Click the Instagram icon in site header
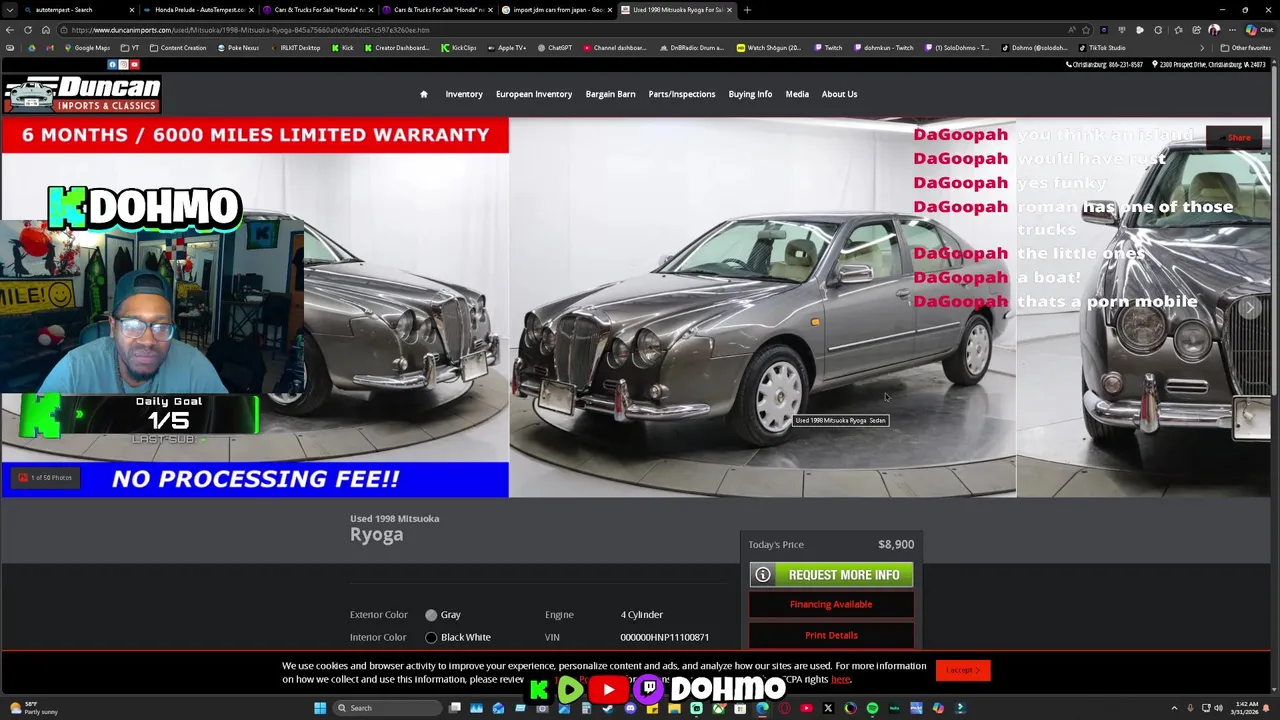This screenshot has width=1280, height=720. click(124, 65)
